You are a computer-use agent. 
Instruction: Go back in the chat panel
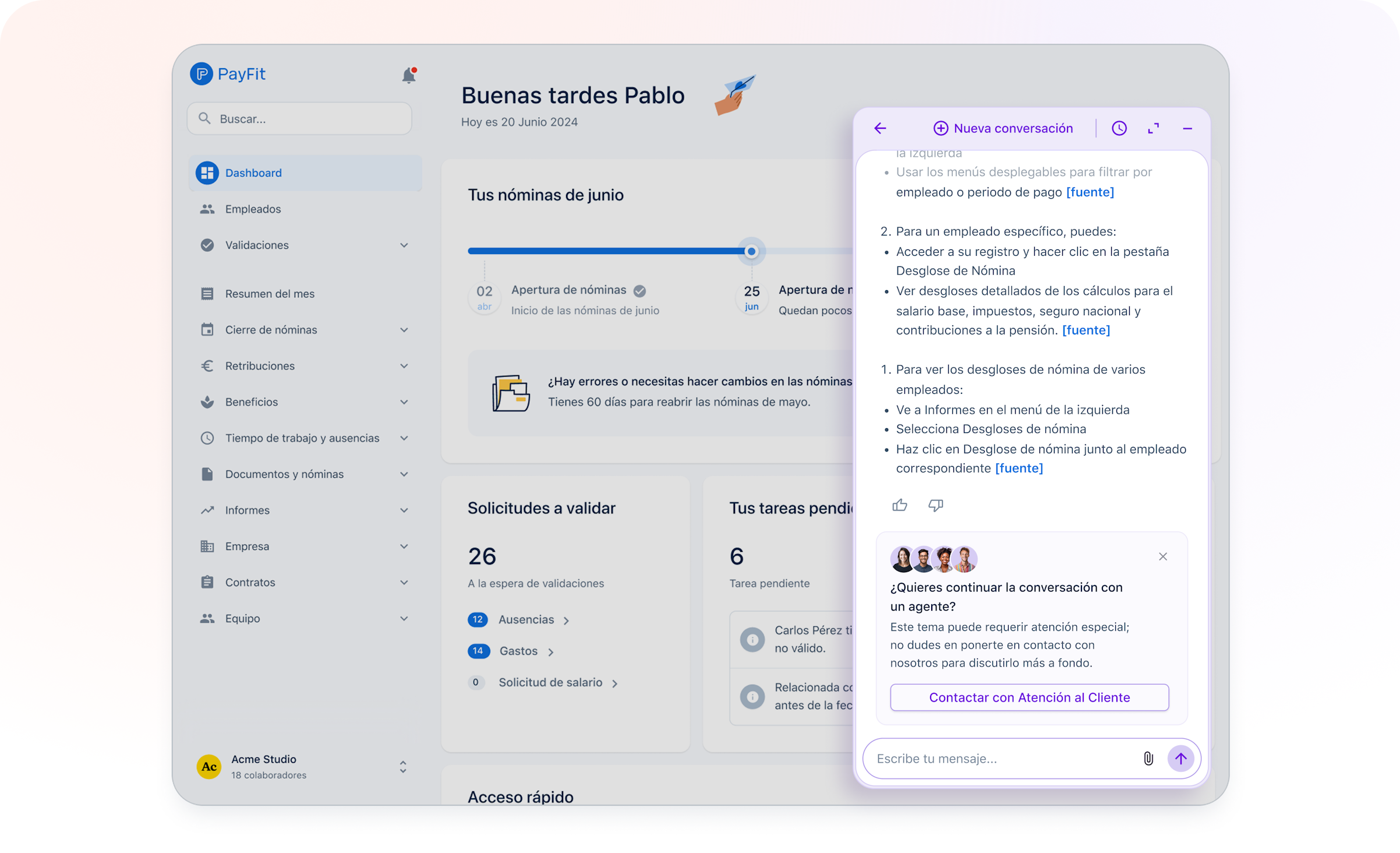[881, 129]
